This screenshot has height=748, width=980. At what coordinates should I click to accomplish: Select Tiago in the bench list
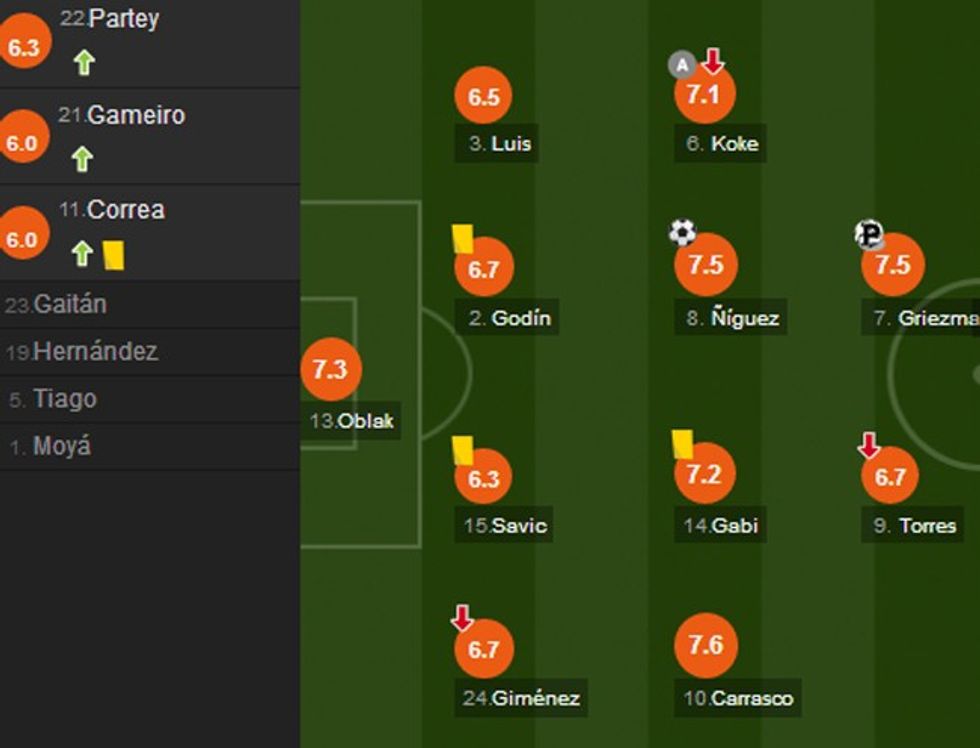point(65,399)
